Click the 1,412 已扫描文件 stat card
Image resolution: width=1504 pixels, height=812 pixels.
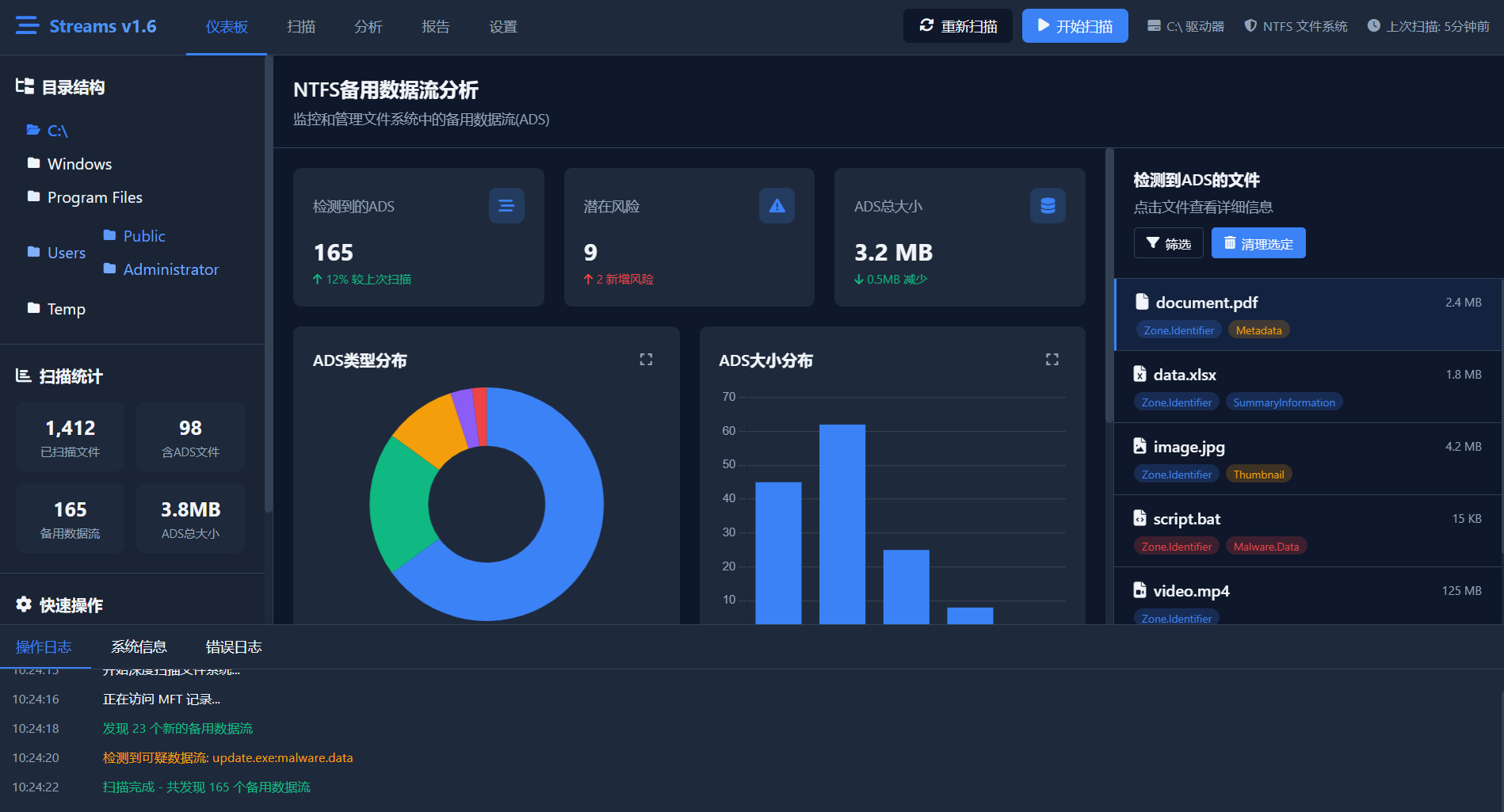pyautogui.click(x=71, y=436)
